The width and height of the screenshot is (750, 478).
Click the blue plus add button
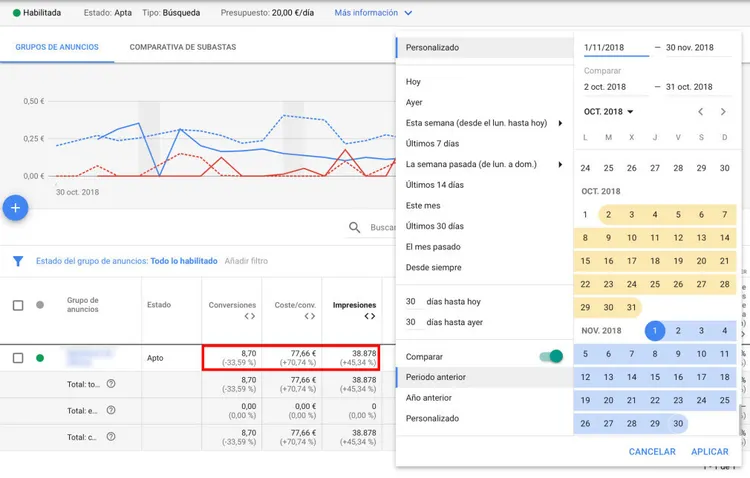point(15,208)
